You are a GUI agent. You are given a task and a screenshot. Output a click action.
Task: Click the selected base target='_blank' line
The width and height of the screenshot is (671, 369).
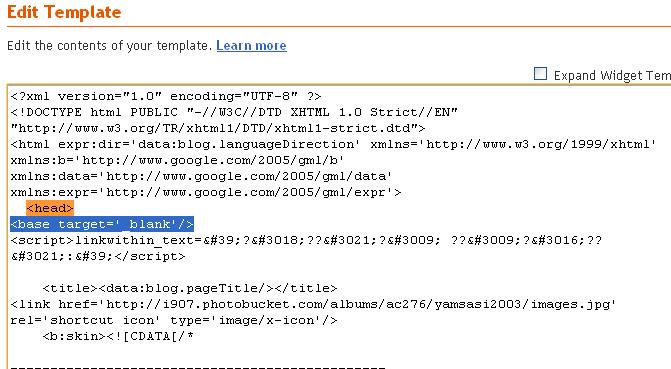tap(102, 224)
